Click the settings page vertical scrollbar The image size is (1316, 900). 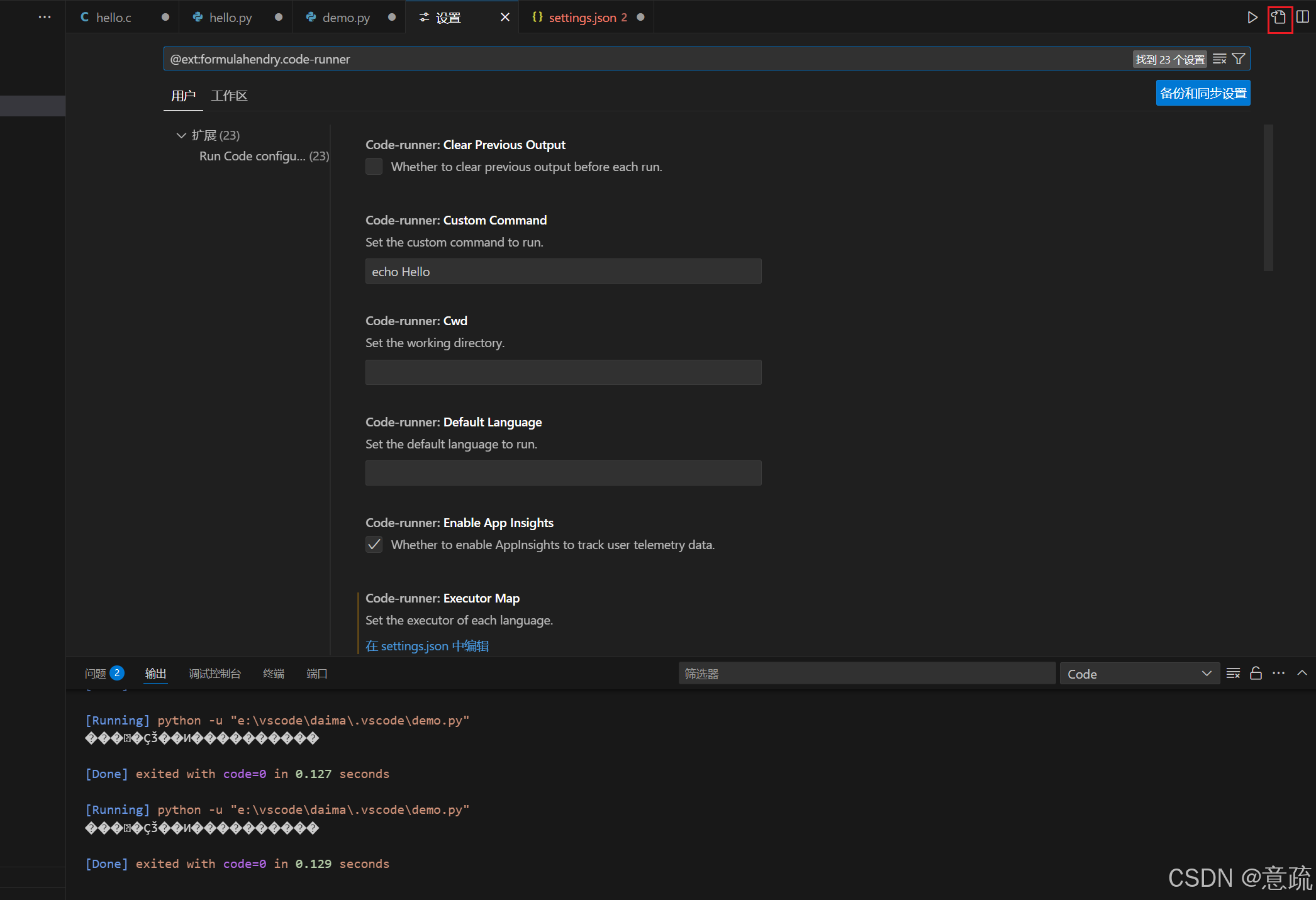[1268, 197]
